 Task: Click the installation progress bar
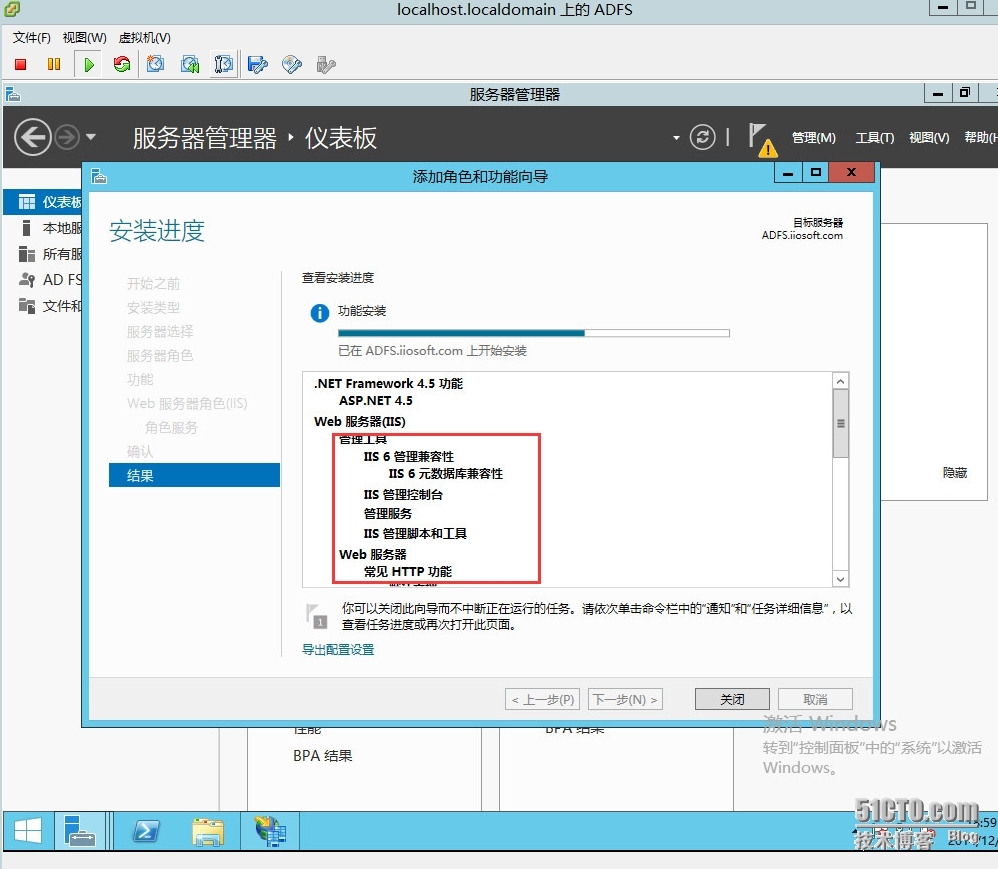(533, 333)
